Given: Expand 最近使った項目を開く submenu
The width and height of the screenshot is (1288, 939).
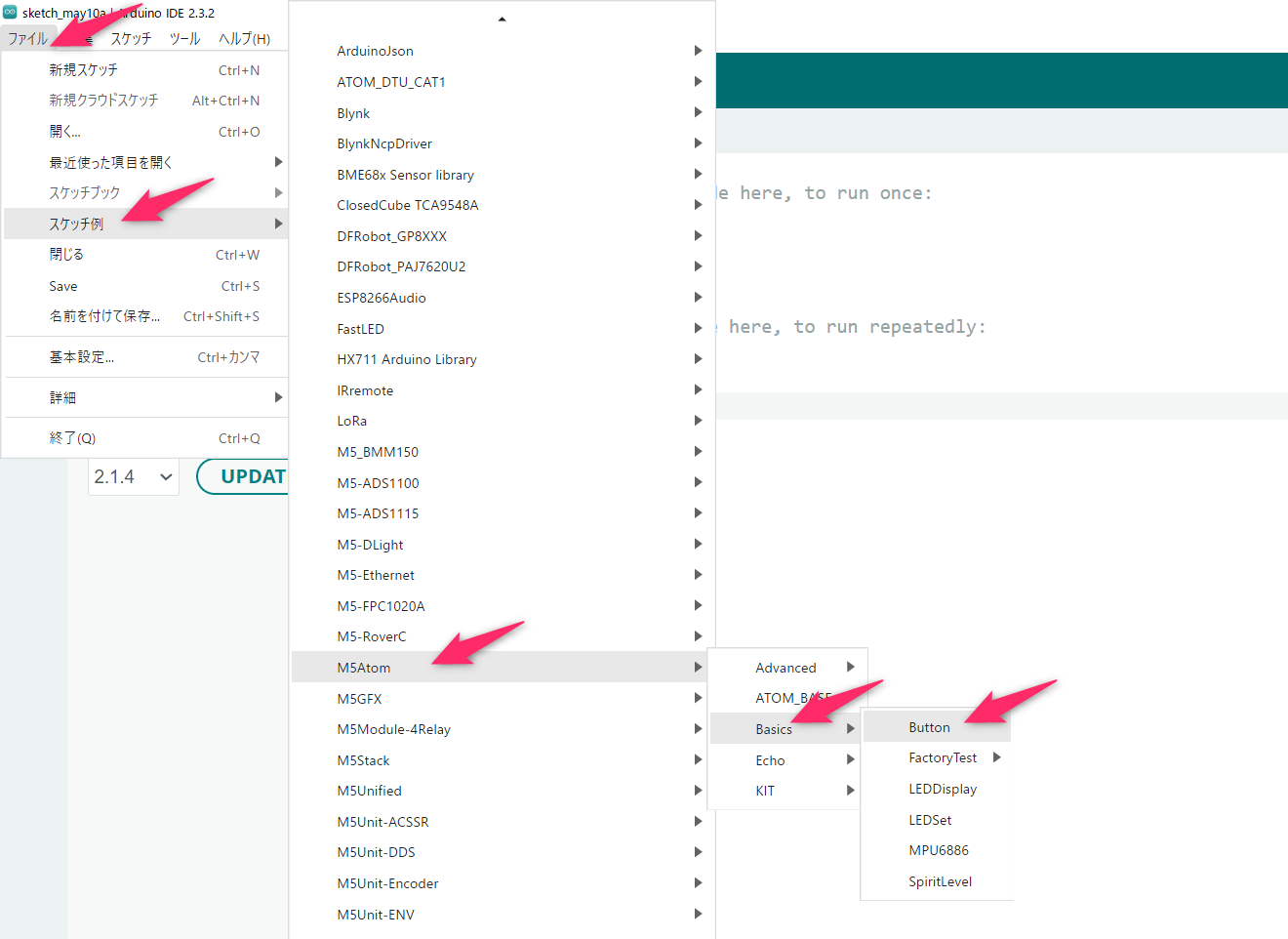Looking at the screenshot, I should click(146, 162).
